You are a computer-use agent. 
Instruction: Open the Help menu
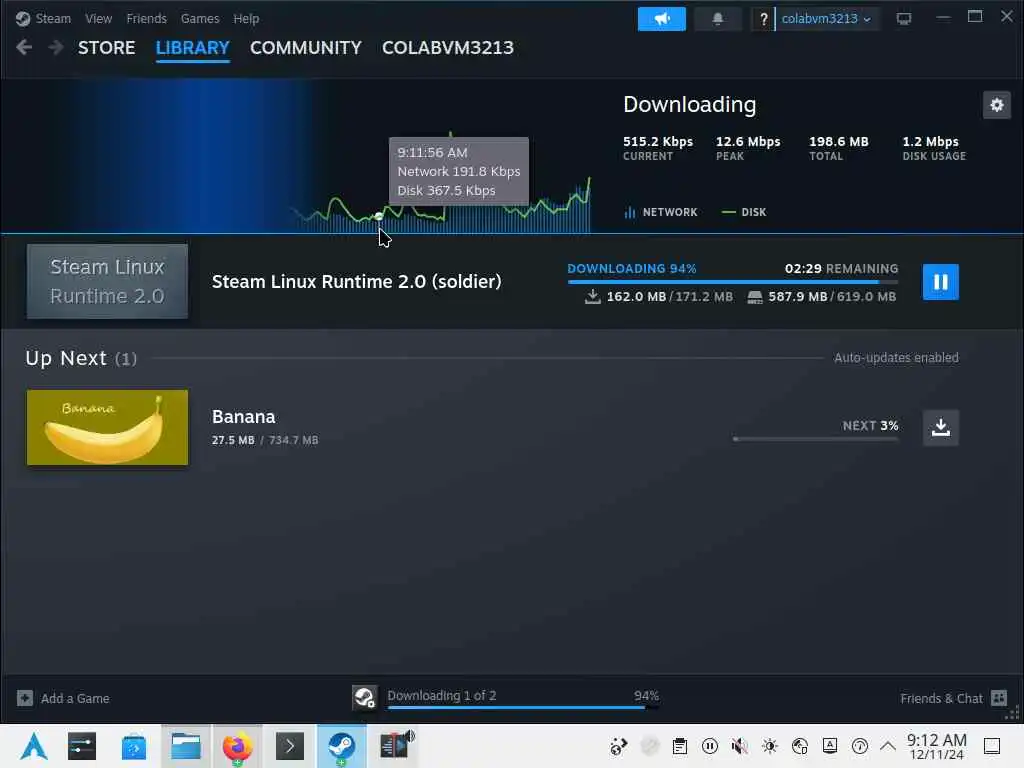pyautogui.click(x=246, y=18)
